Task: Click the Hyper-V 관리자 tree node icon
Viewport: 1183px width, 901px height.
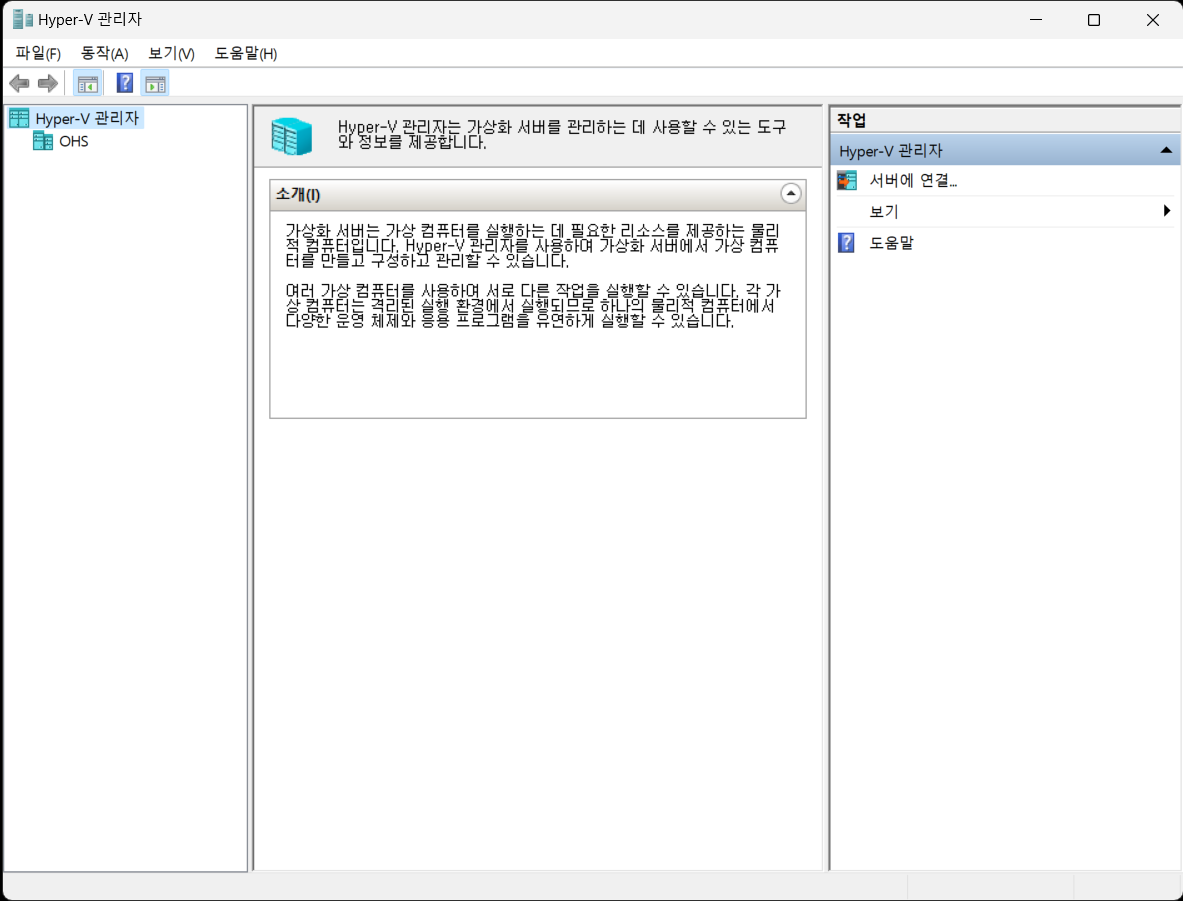Action: (19, 118)
